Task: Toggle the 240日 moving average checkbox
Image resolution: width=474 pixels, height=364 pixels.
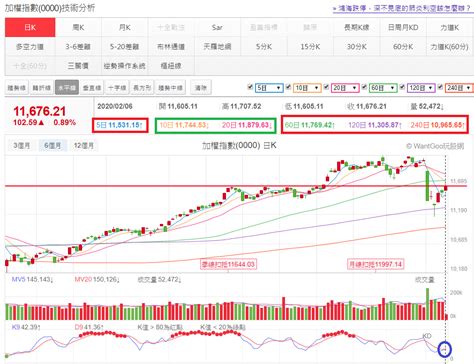Action: (x=440, y=87)
